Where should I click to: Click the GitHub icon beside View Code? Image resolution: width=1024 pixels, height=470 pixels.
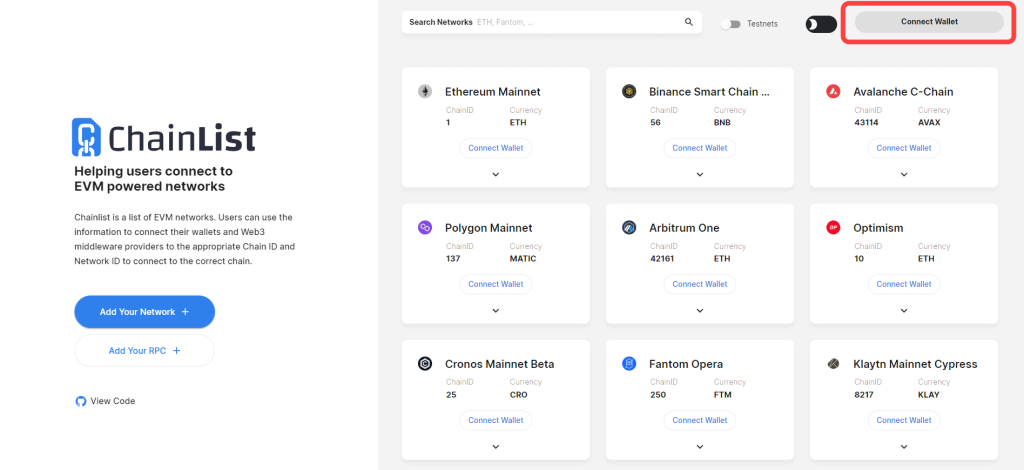tap(81, 401)
